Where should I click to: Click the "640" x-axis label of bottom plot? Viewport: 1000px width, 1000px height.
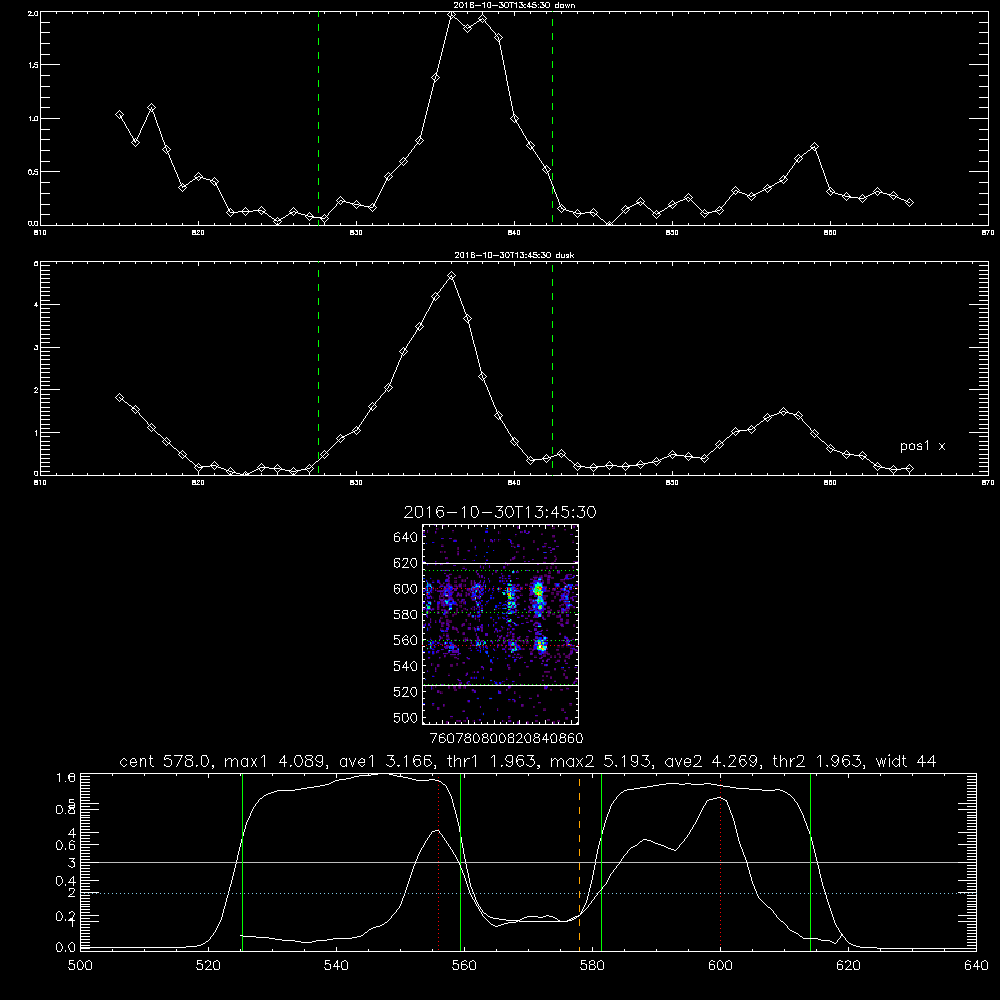976,966
